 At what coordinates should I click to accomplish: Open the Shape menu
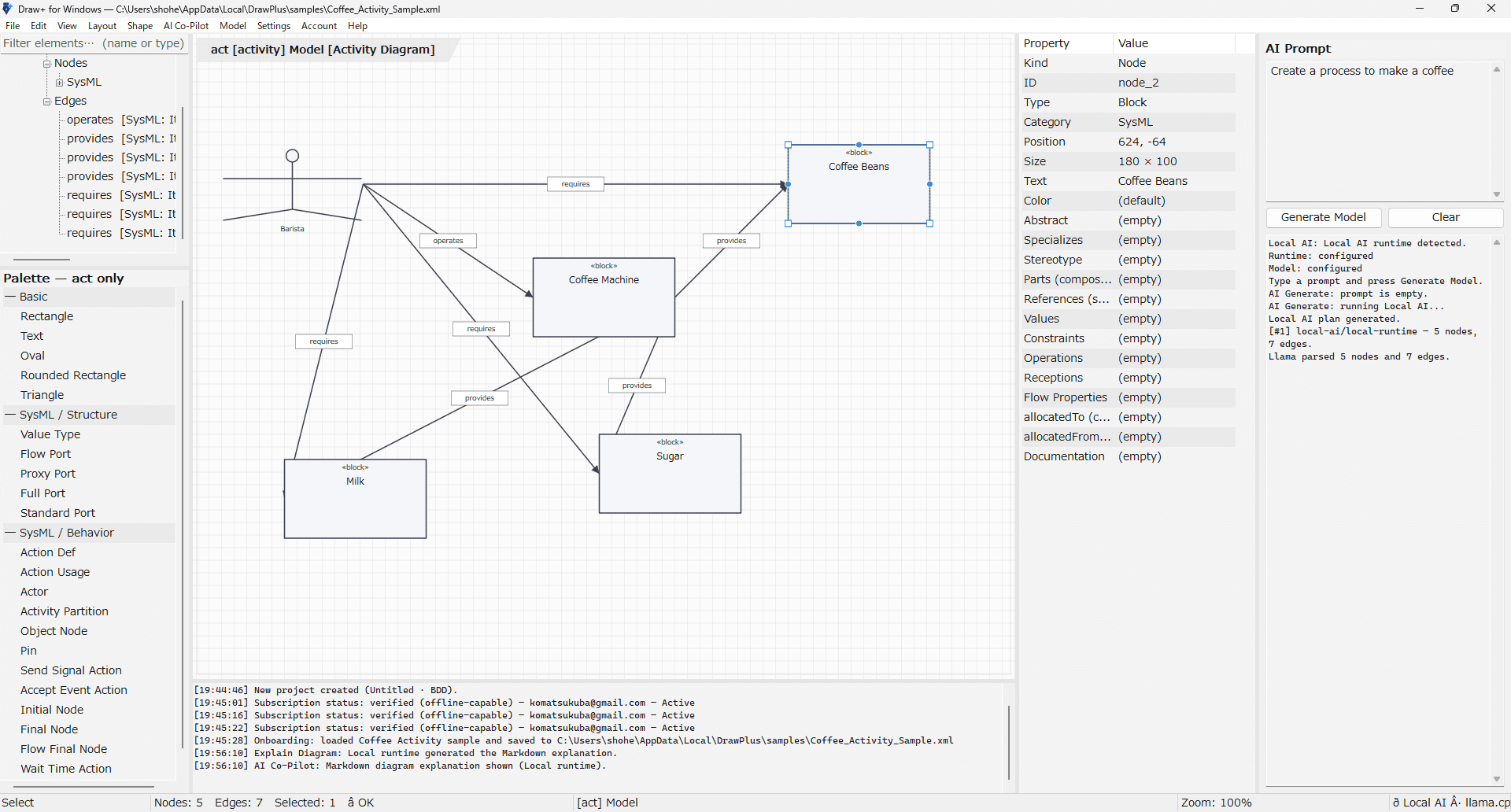coord(140,26)
